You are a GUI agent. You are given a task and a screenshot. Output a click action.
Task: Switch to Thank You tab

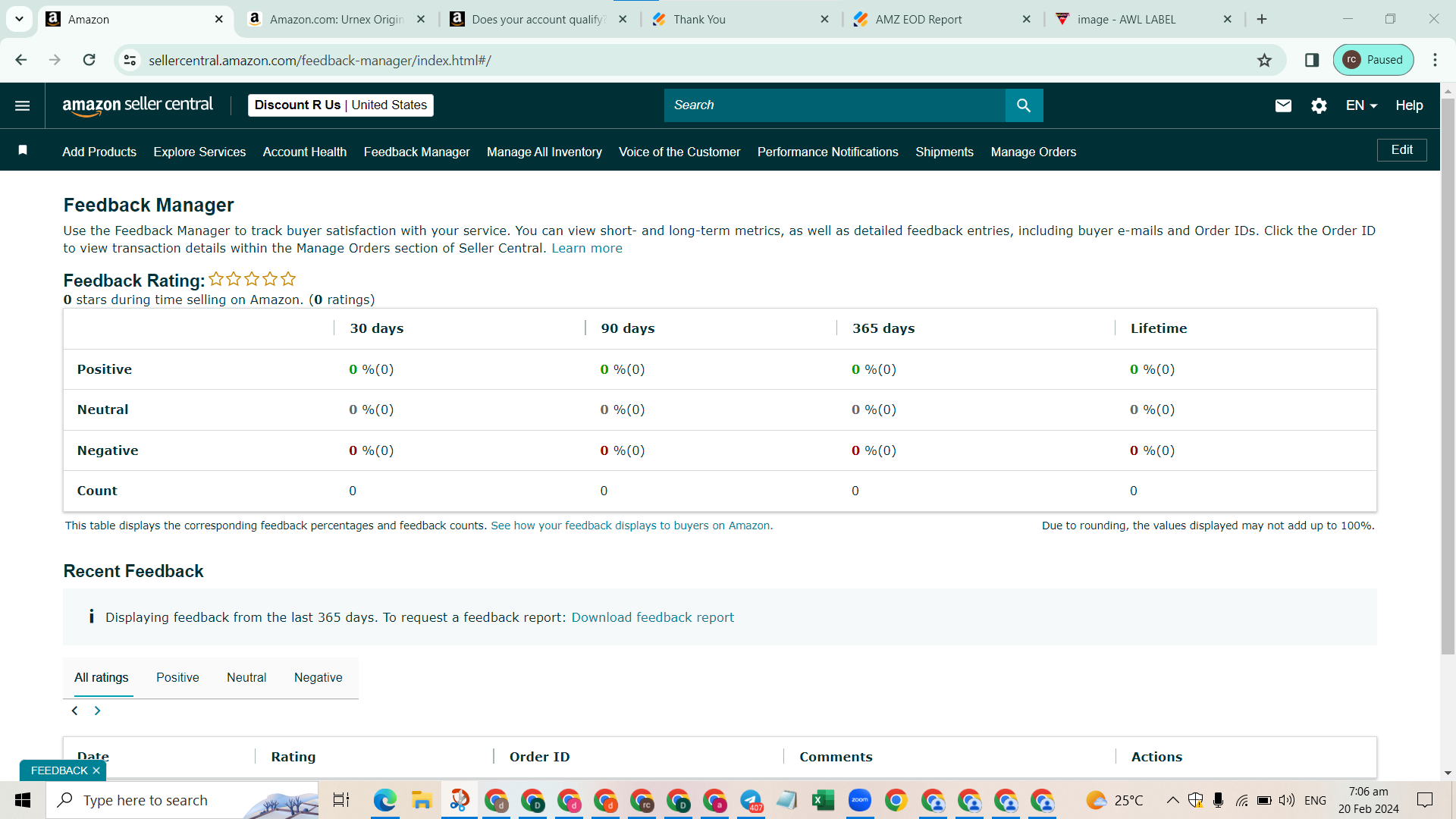[739, 19]
